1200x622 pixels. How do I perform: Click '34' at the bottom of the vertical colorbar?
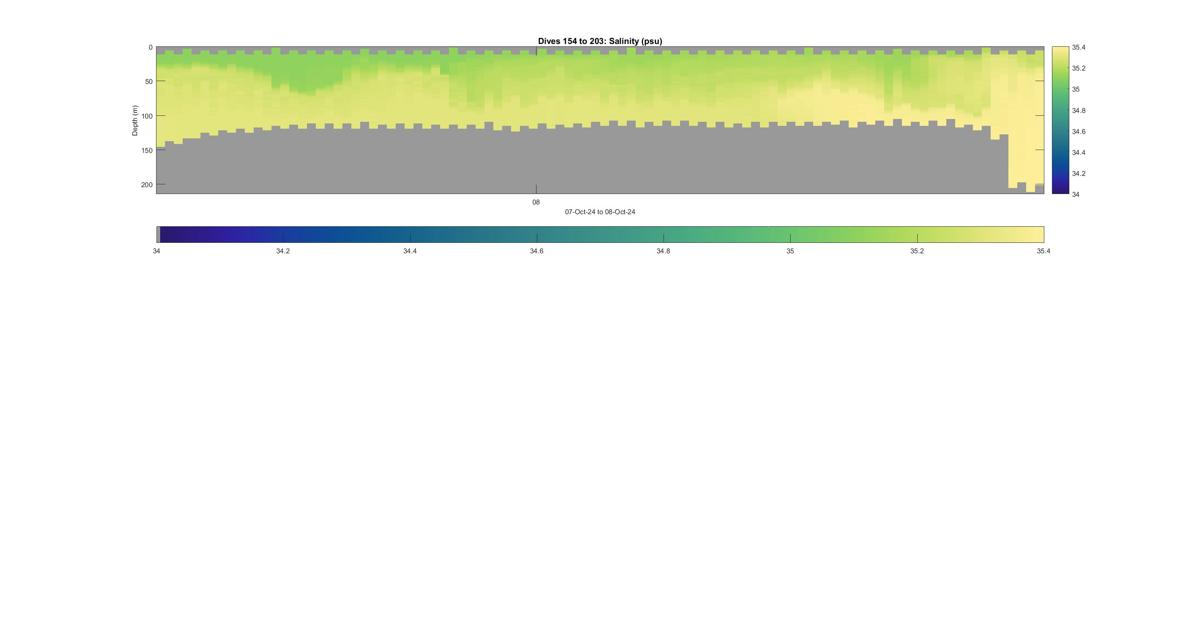[x=1076, y=194]
